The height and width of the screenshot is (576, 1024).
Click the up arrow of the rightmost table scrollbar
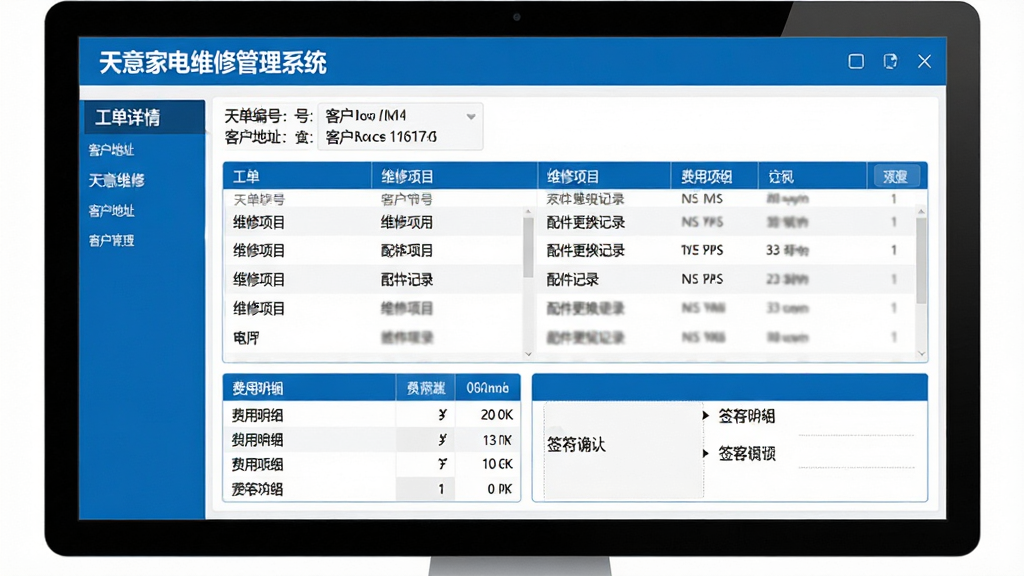pos(921,212)
